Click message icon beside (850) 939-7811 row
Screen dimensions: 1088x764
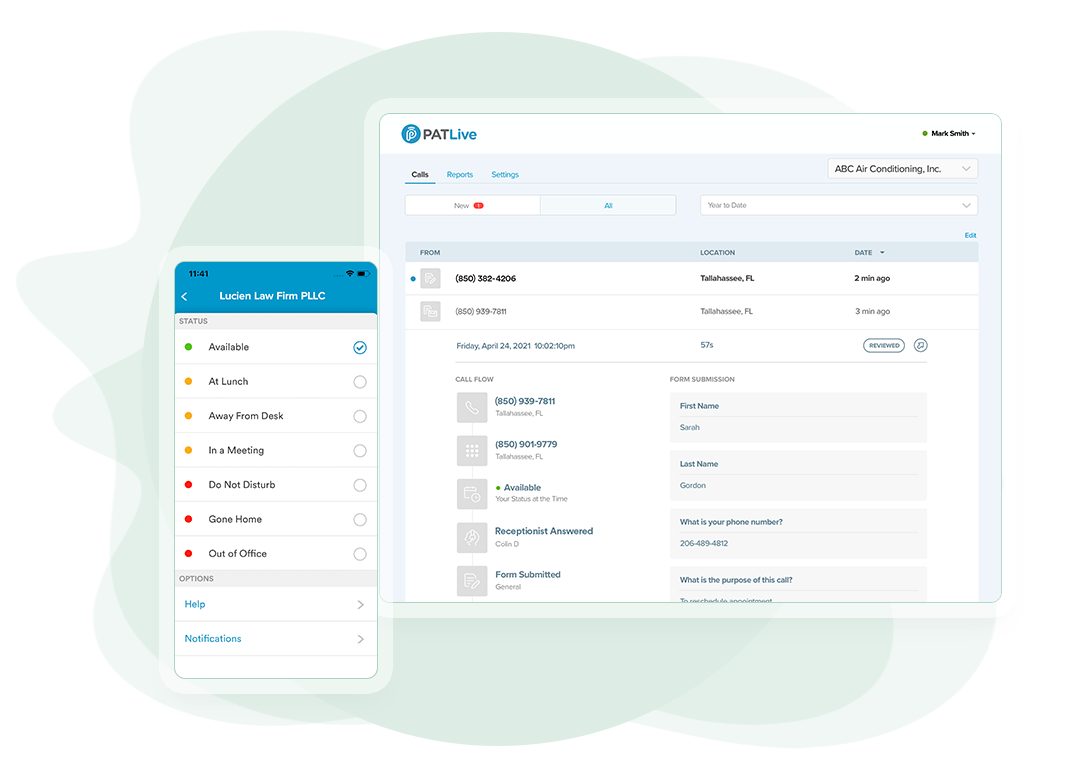click(x=430, y=311)
